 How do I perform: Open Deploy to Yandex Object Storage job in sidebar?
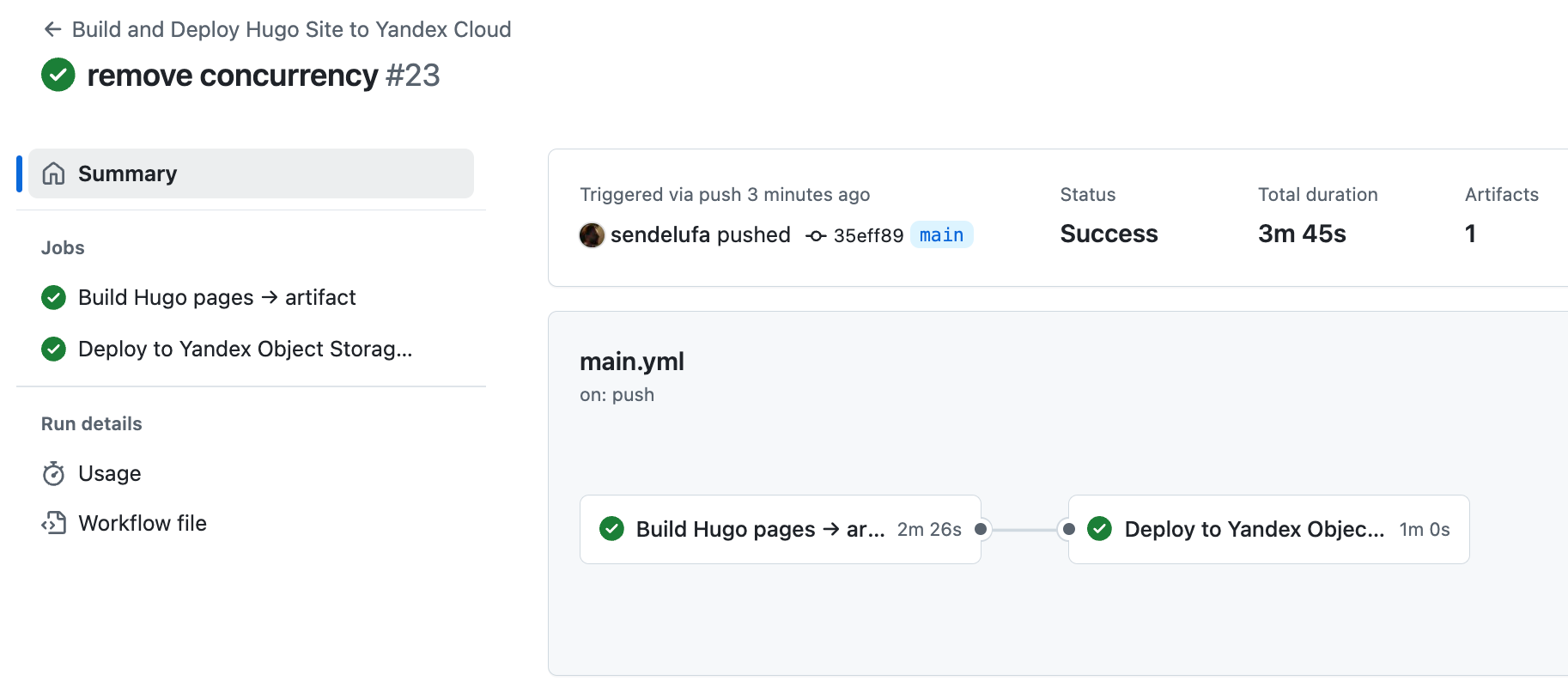(245, 349)
